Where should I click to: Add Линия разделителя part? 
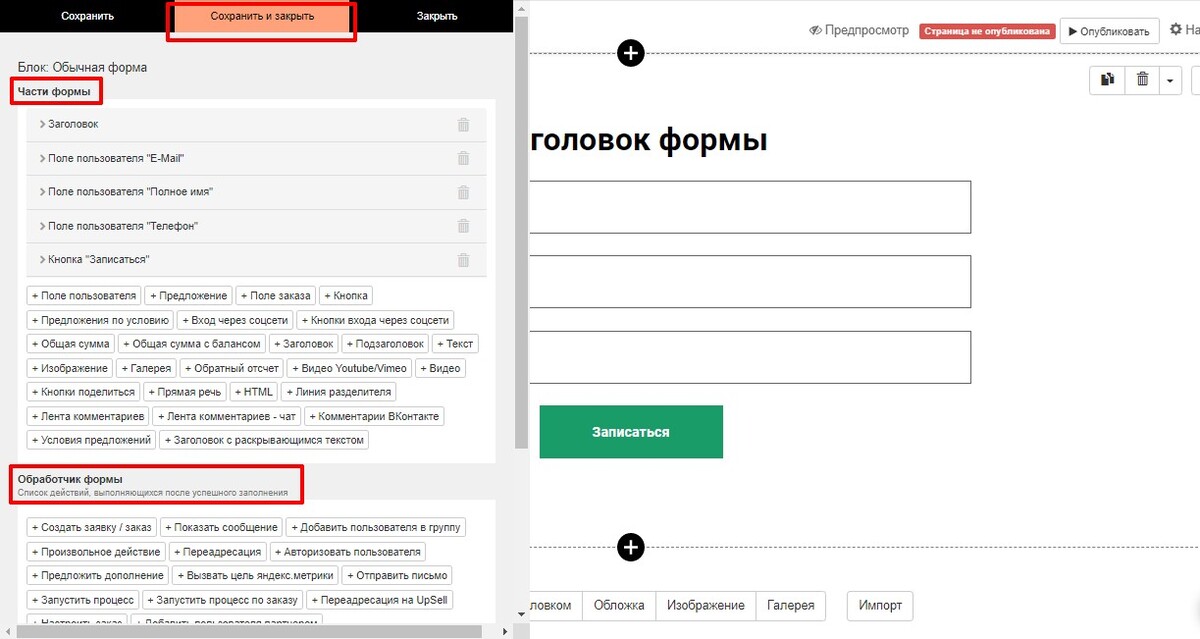click(339, 392)
